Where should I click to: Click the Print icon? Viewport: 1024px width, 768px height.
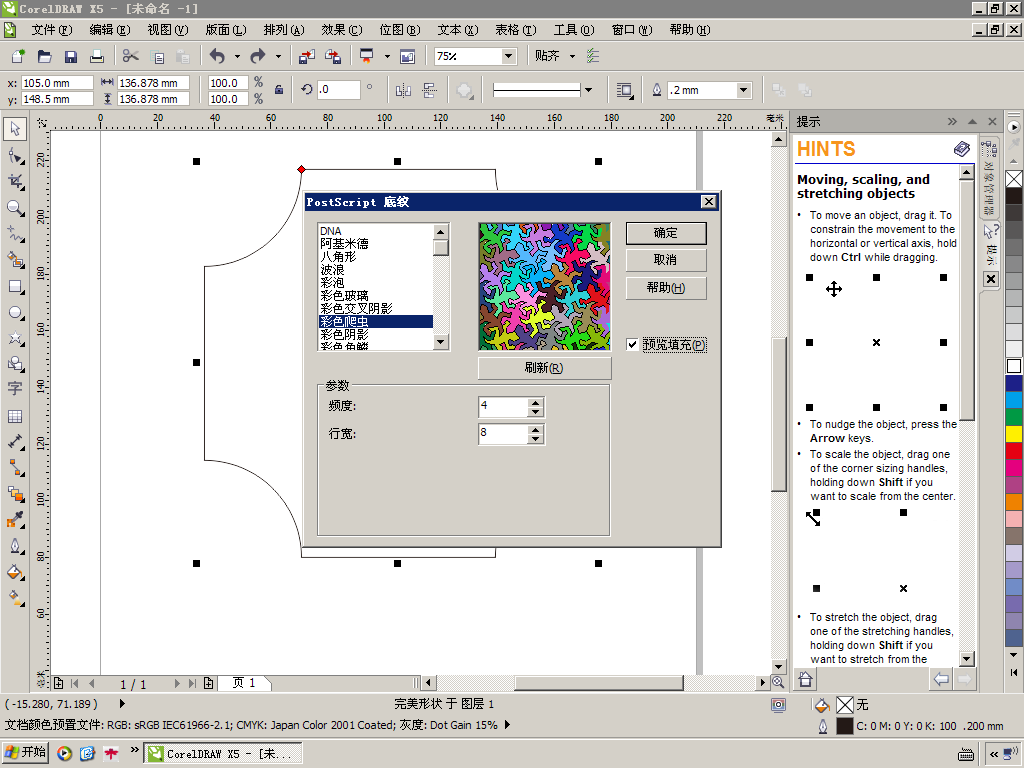pyautogui.click(x=97, y=56)
